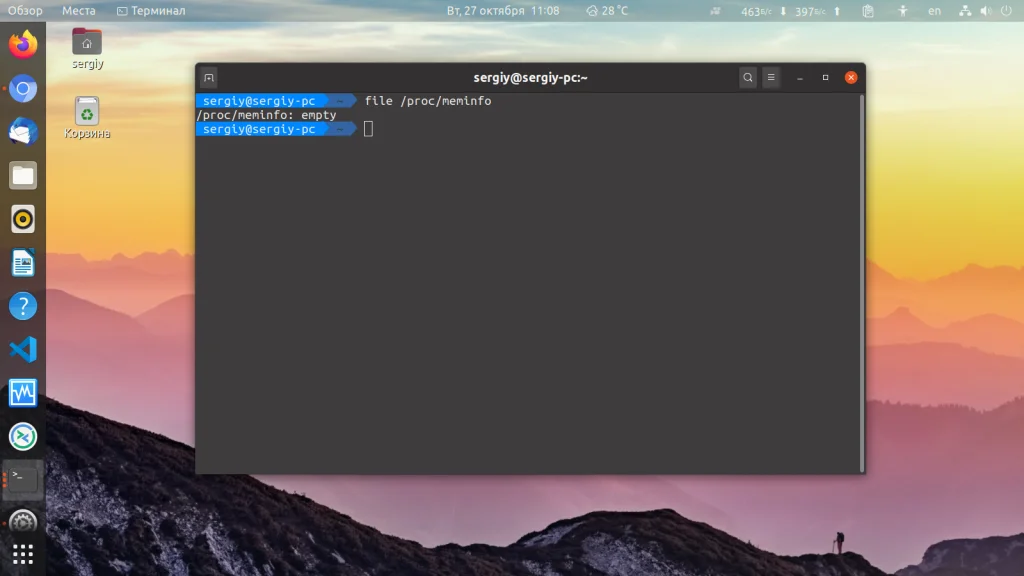Toggle the accessibility menu
This screenshot has width=1024, height=576.
[x=902, y=11]
